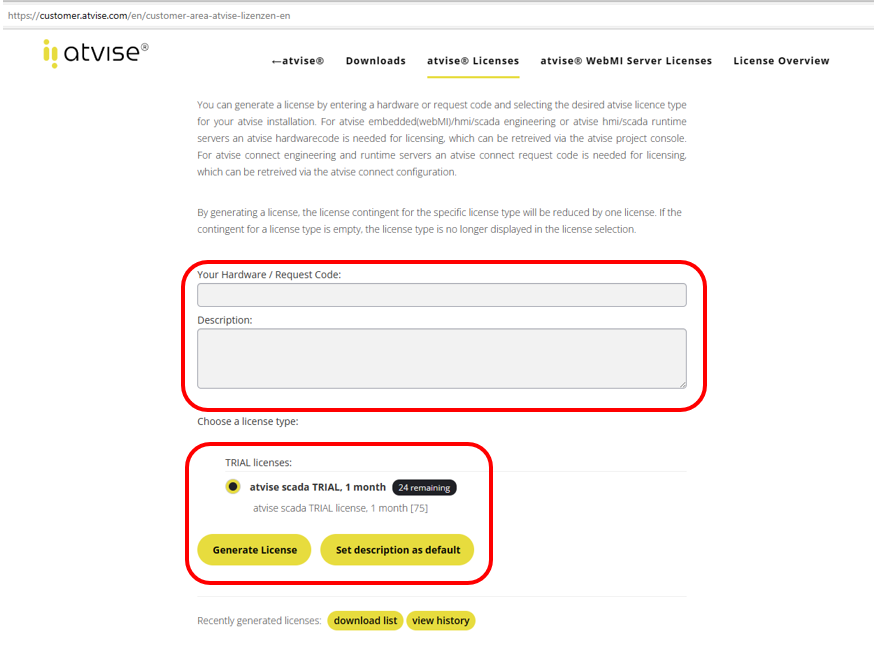This screenshot has width=880, height=645.
Task: Click the 'Your Hardware / Request Code:' label
Action: pyautogui.click(x=269, y=275)
